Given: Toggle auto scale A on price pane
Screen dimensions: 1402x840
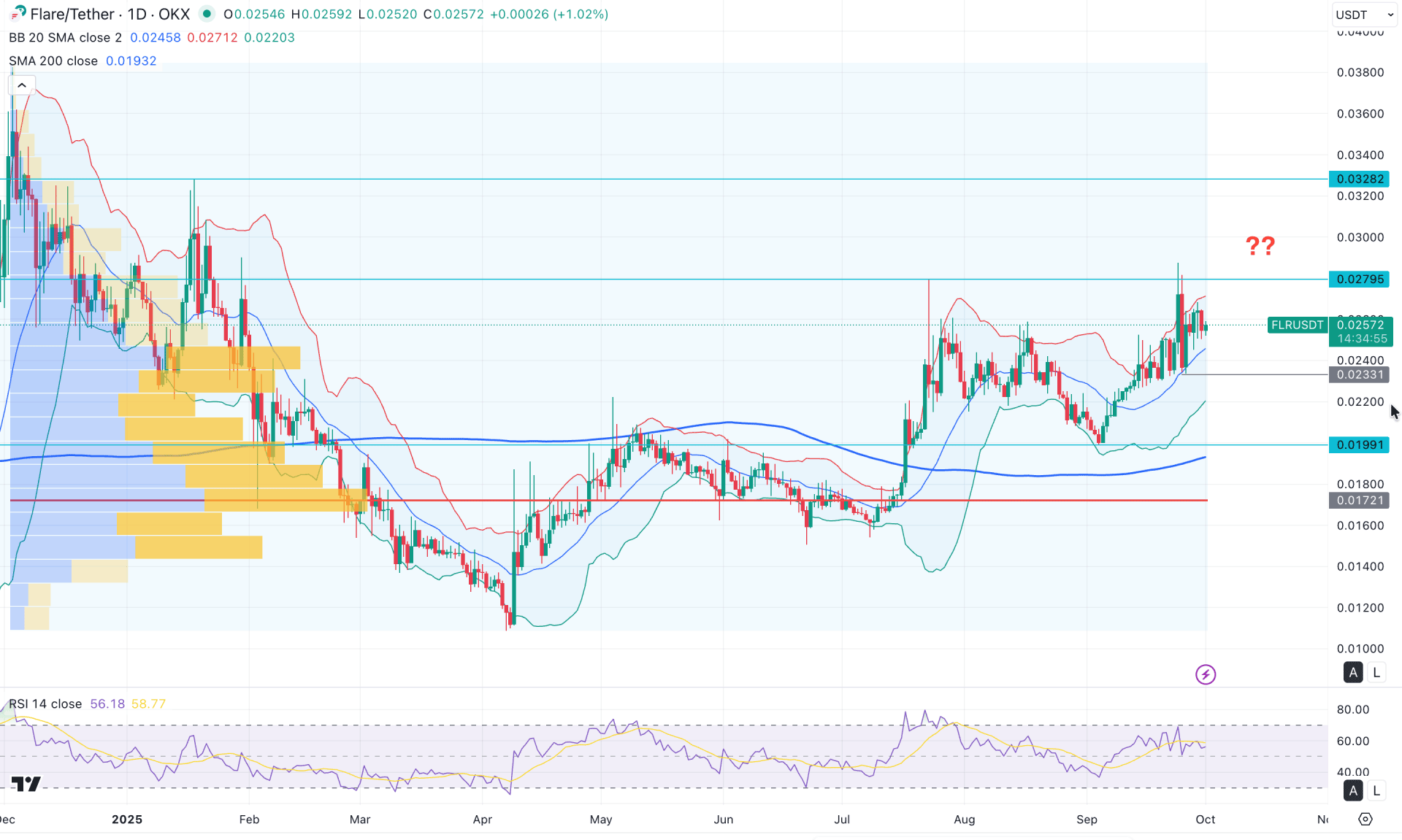Looking at the screenshot, I should (x=1353, y=672).
